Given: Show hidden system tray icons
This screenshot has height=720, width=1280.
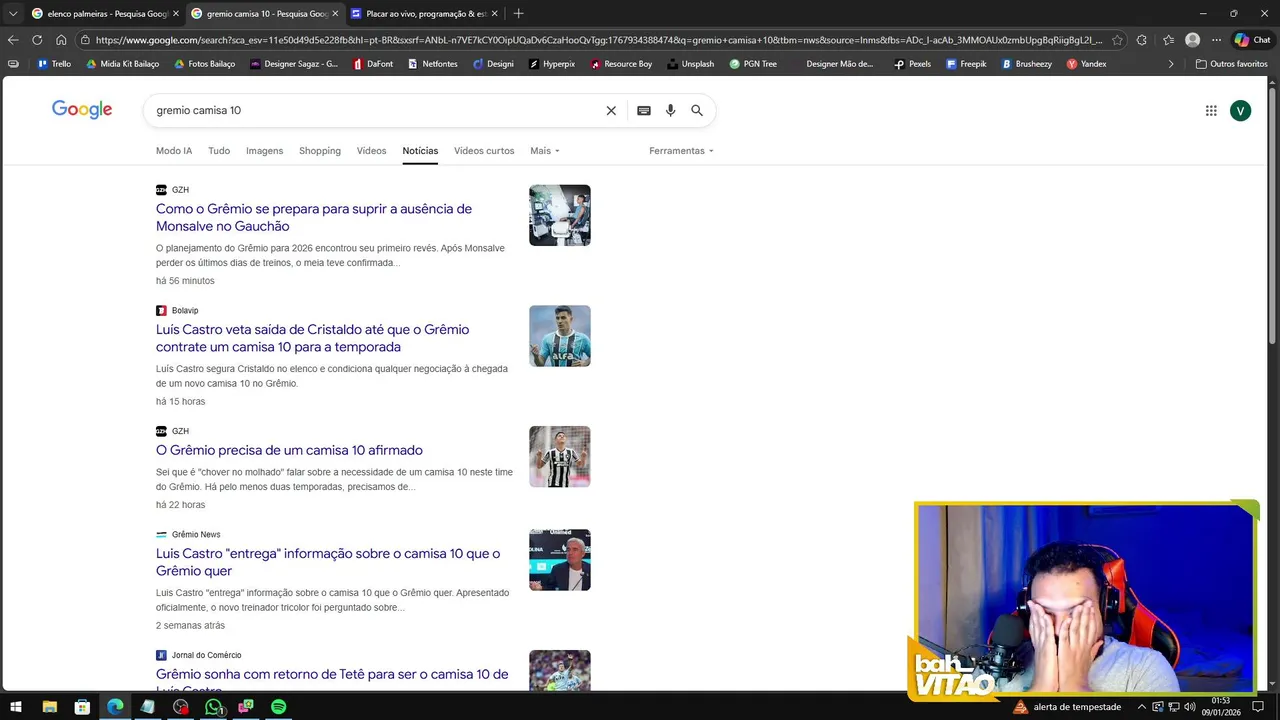Looking at the screenshot, I should 1141,707.
